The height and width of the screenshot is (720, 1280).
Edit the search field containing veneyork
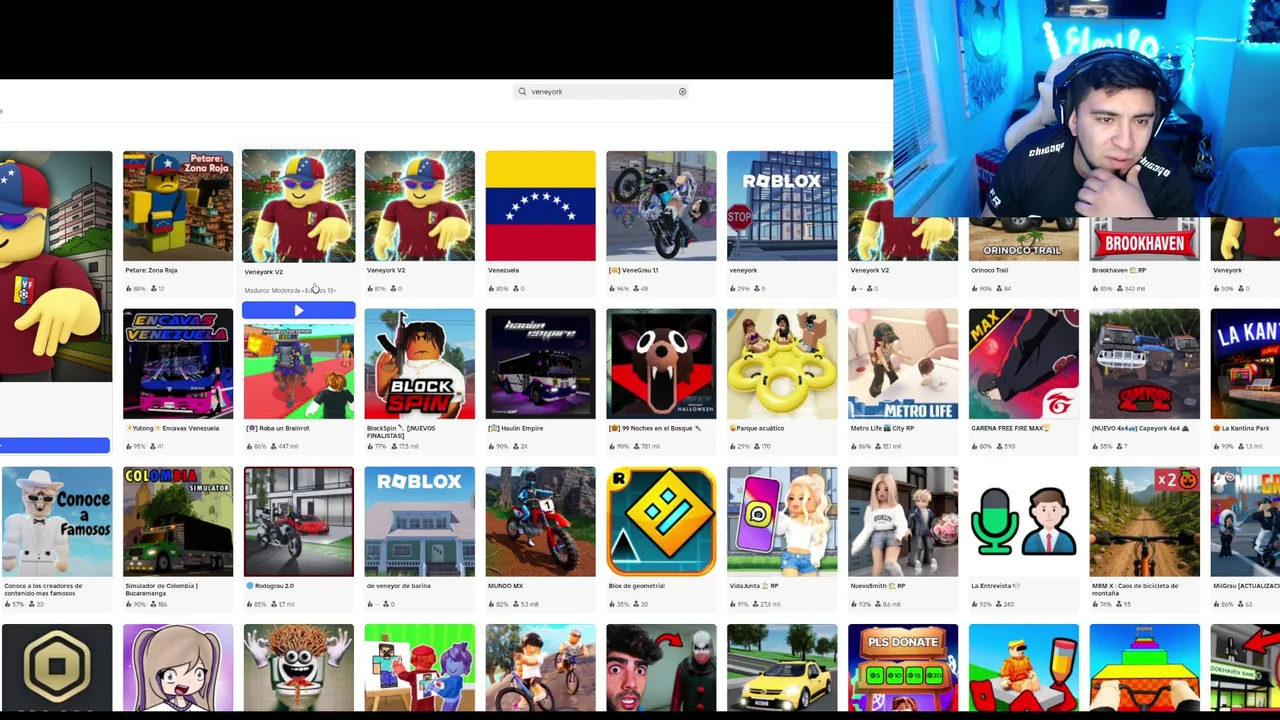tap(602, 92)
